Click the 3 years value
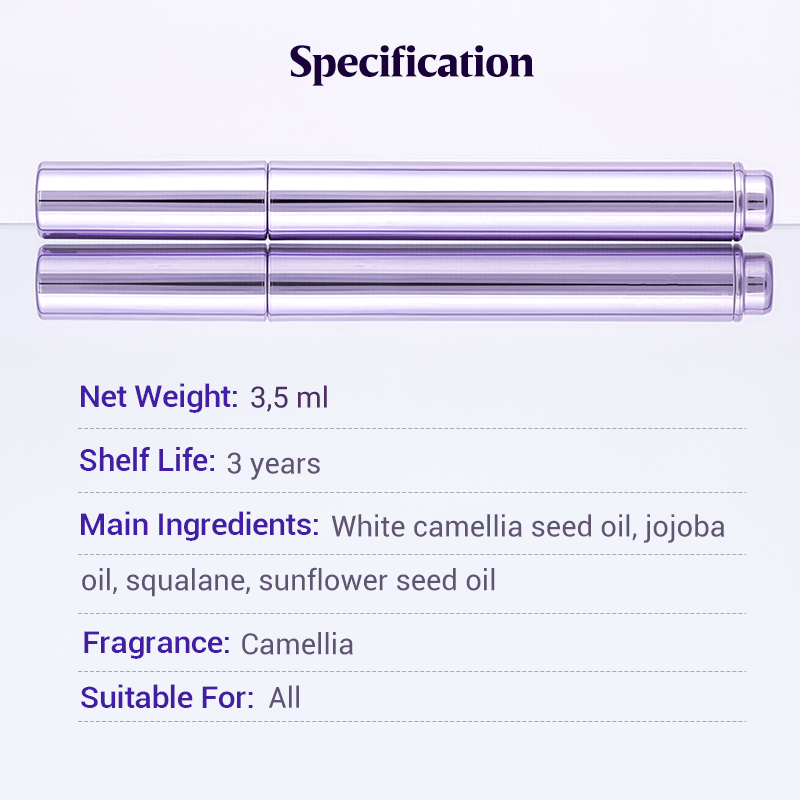 coord(274,464)
